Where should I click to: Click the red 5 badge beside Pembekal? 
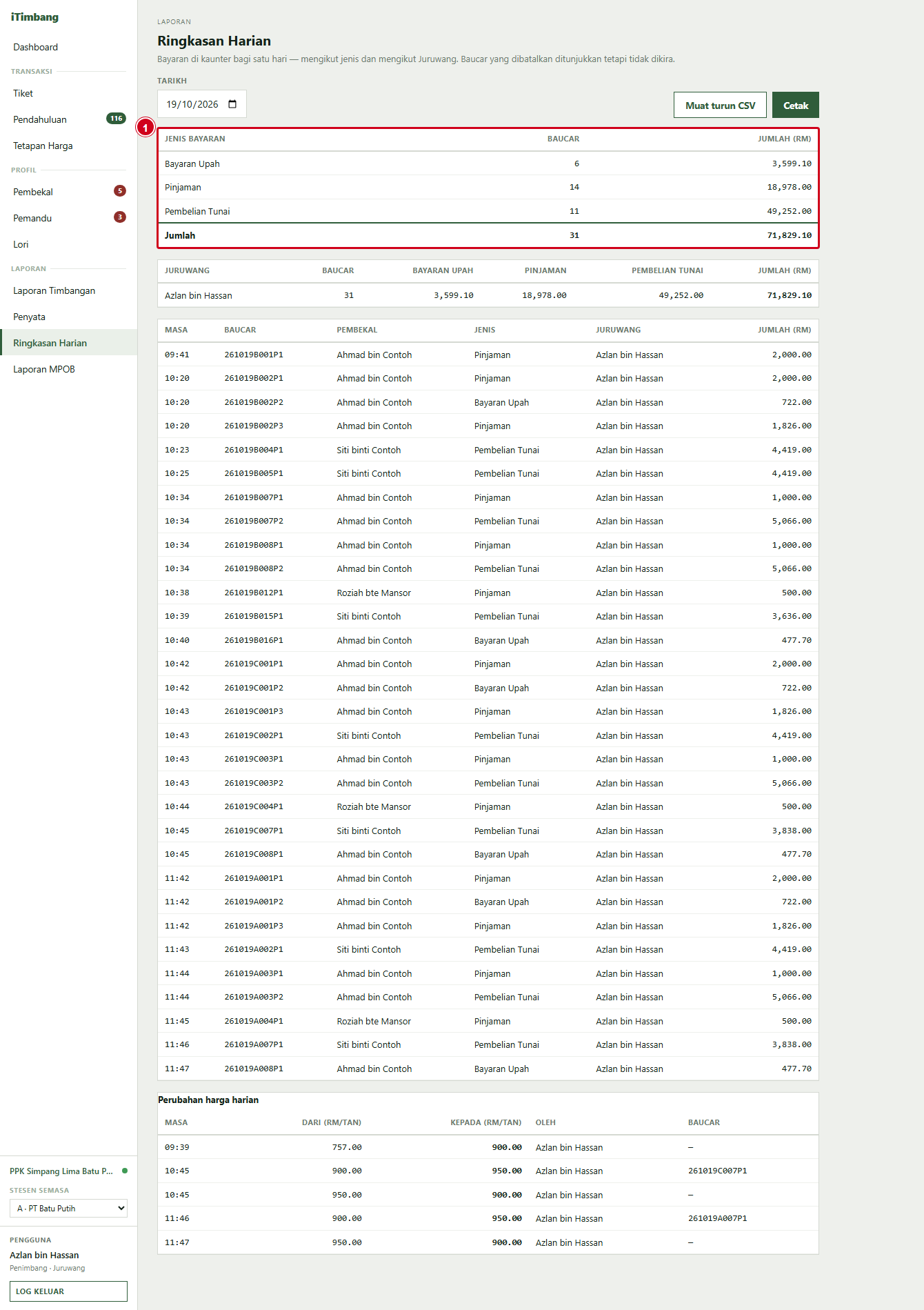[x=120, y=191]
